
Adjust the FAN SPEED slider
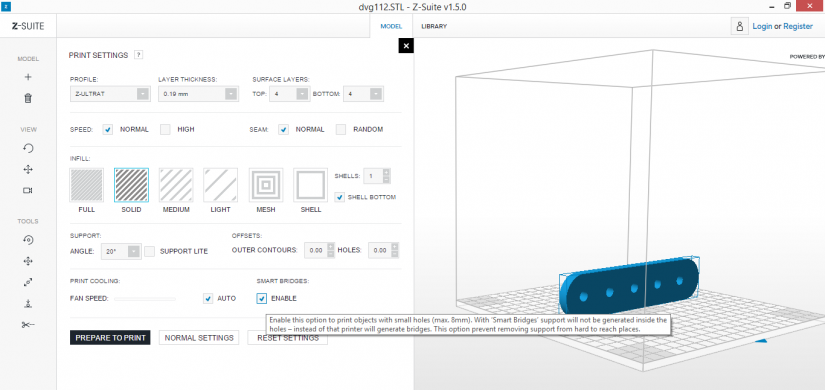[x=145, y=299]
